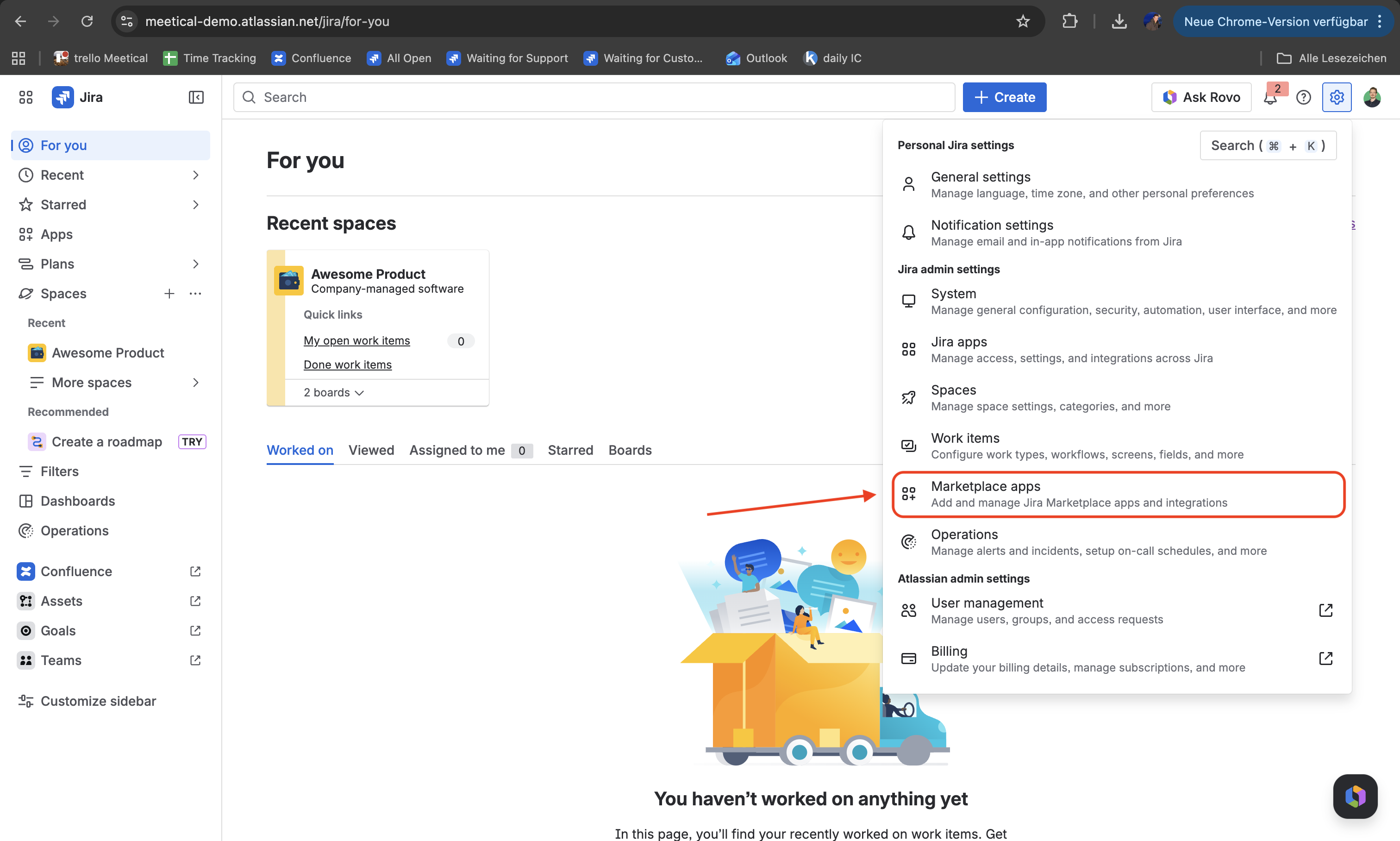Open the Alle Lesezeichen bookmarks folder

pos(1331,58)
